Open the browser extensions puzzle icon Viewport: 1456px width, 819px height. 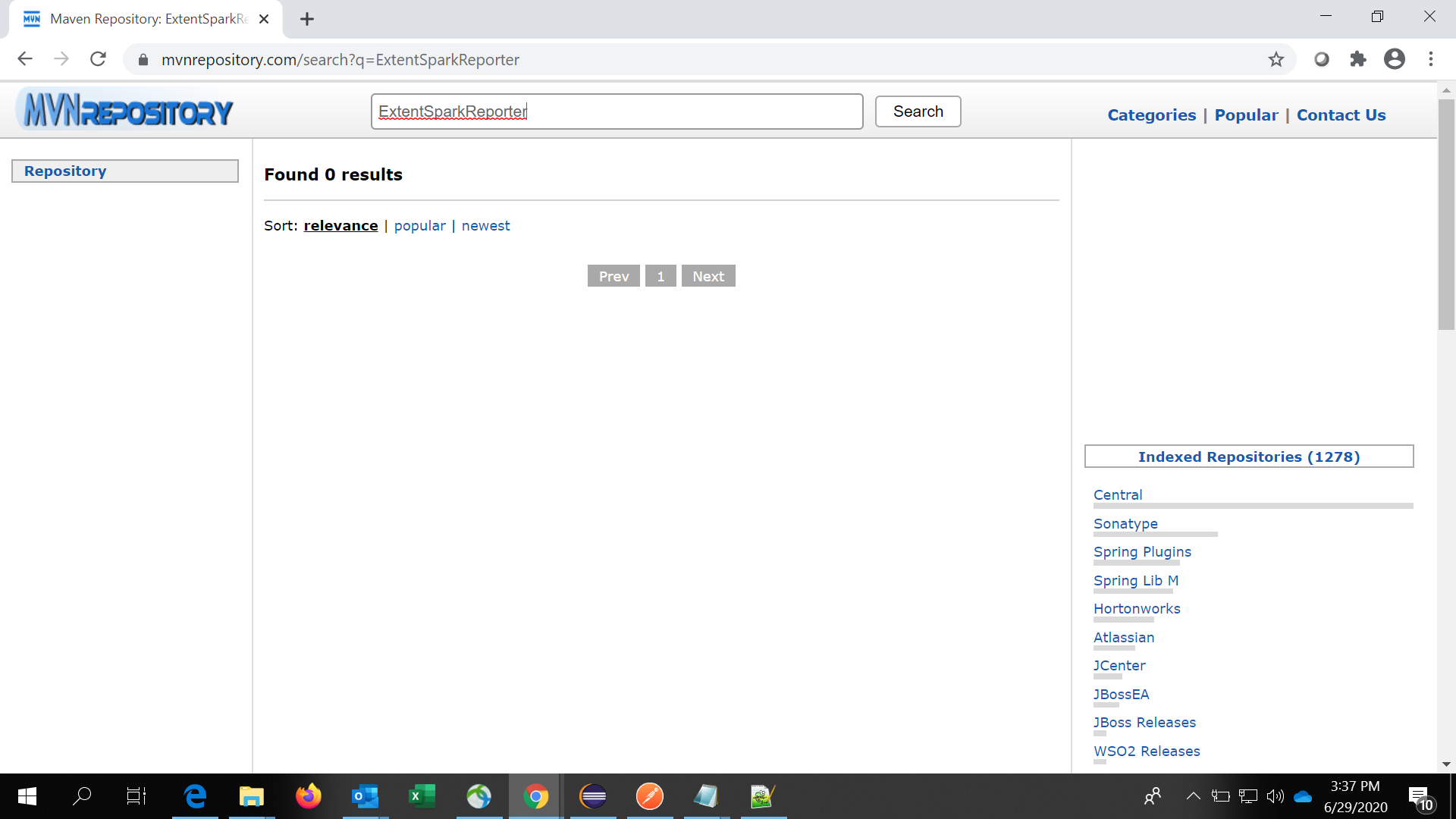pos(1358,59)
